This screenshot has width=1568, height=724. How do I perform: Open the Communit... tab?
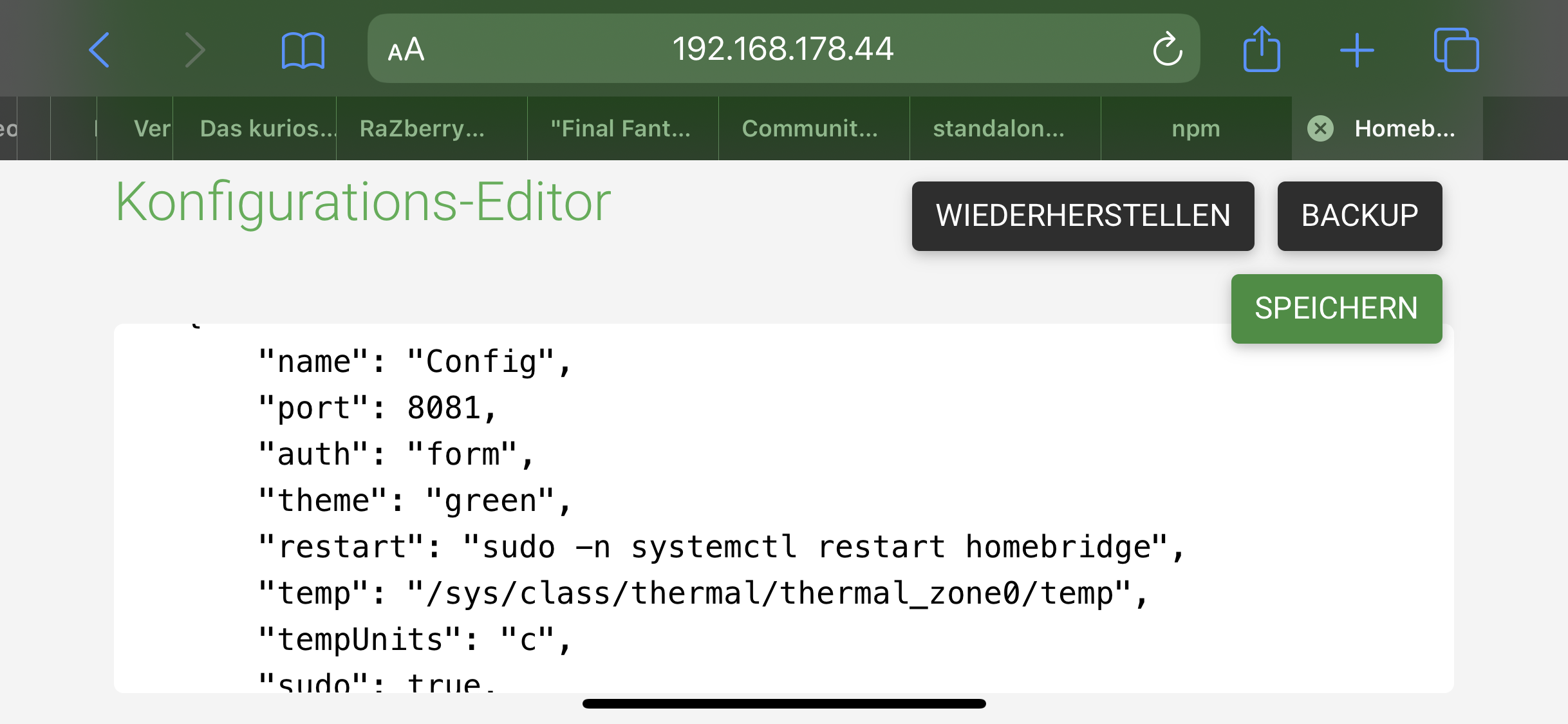click(x=810, y=129)
